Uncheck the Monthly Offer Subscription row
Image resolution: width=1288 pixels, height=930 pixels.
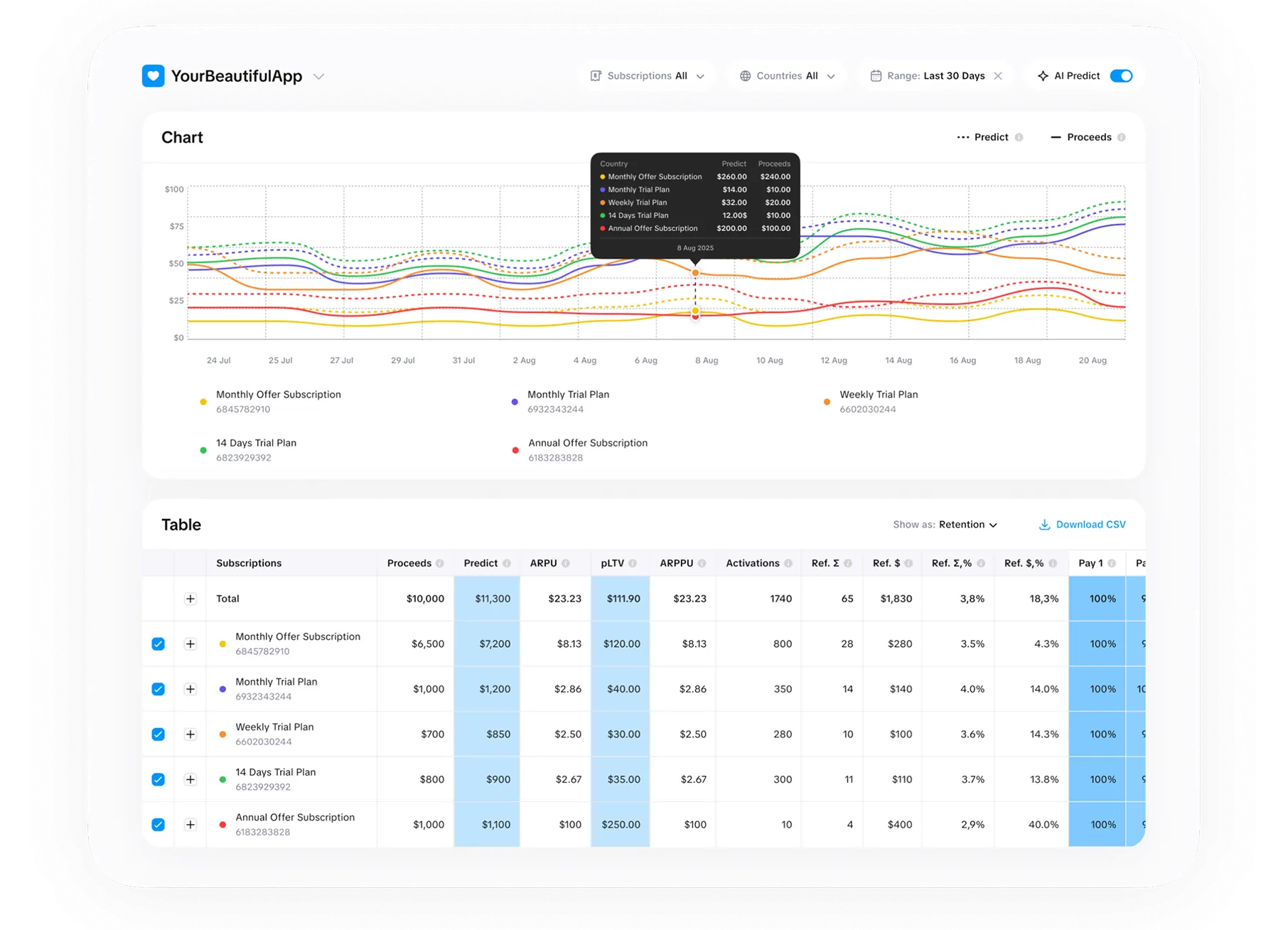(158, 643)
